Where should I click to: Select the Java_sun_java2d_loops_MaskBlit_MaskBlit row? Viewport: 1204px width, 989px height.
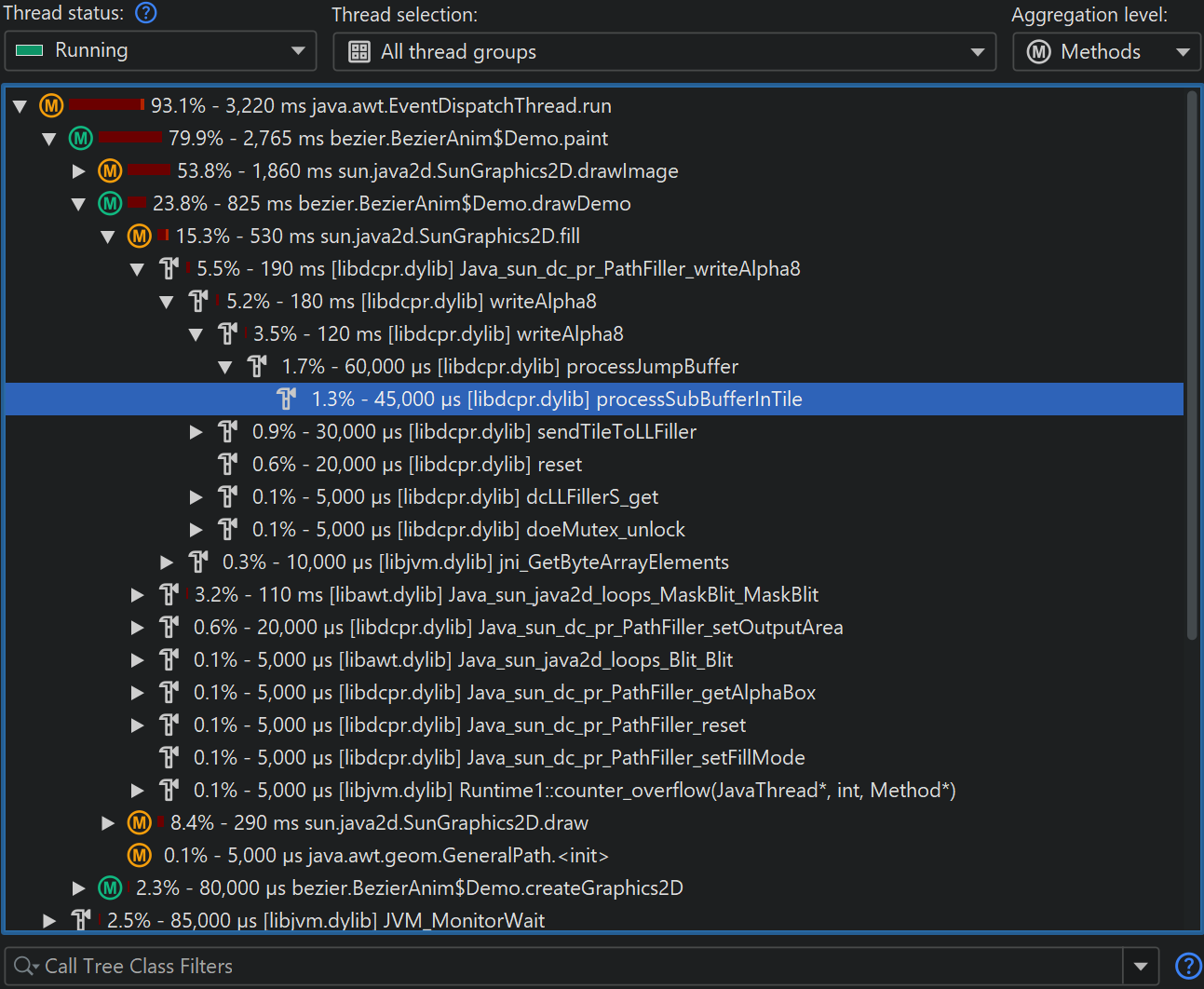tap(506, 595)
